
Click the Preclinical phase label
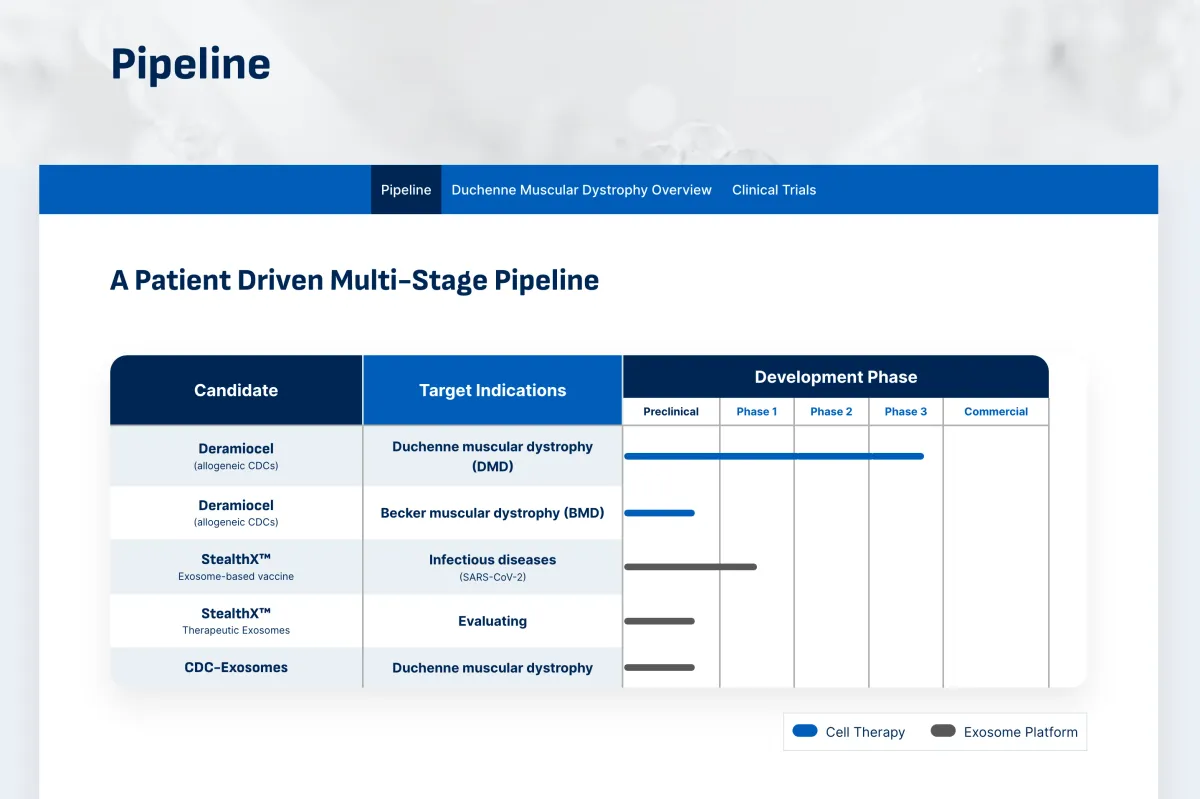click(x=671, y=412)
